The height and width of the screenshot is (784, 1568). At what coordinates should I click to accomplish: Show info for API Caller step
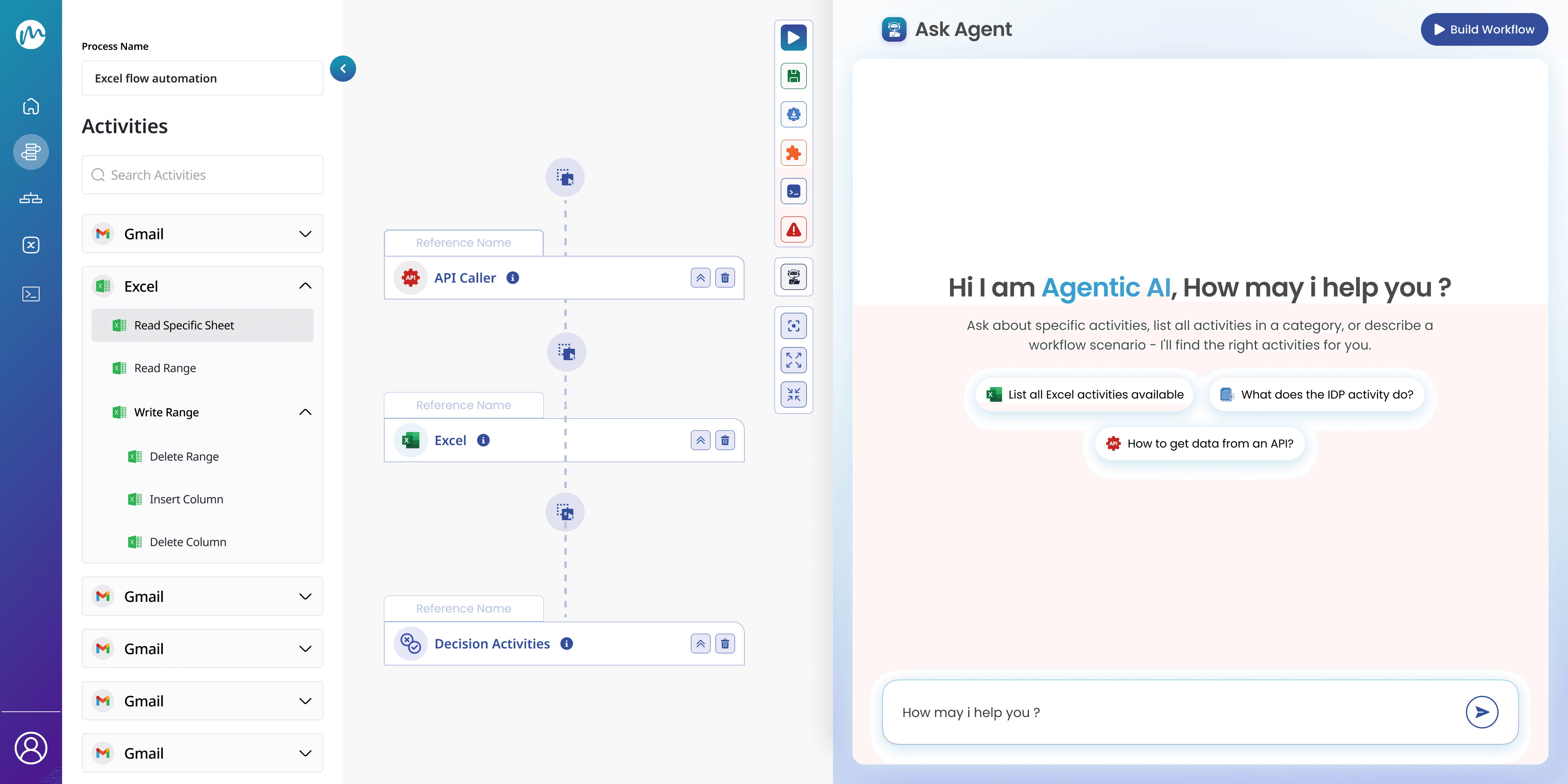513,278
